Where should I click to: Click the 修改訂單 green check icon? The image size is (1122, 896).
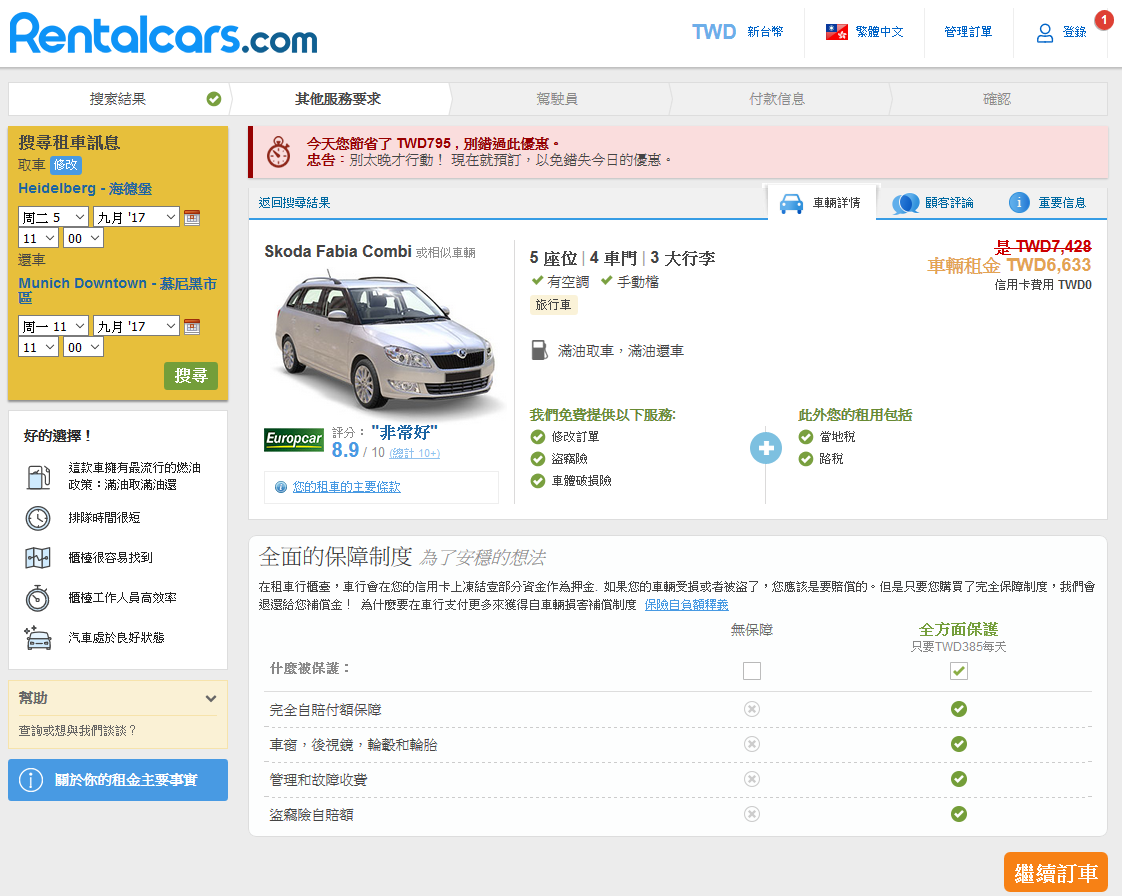point(538,437)
